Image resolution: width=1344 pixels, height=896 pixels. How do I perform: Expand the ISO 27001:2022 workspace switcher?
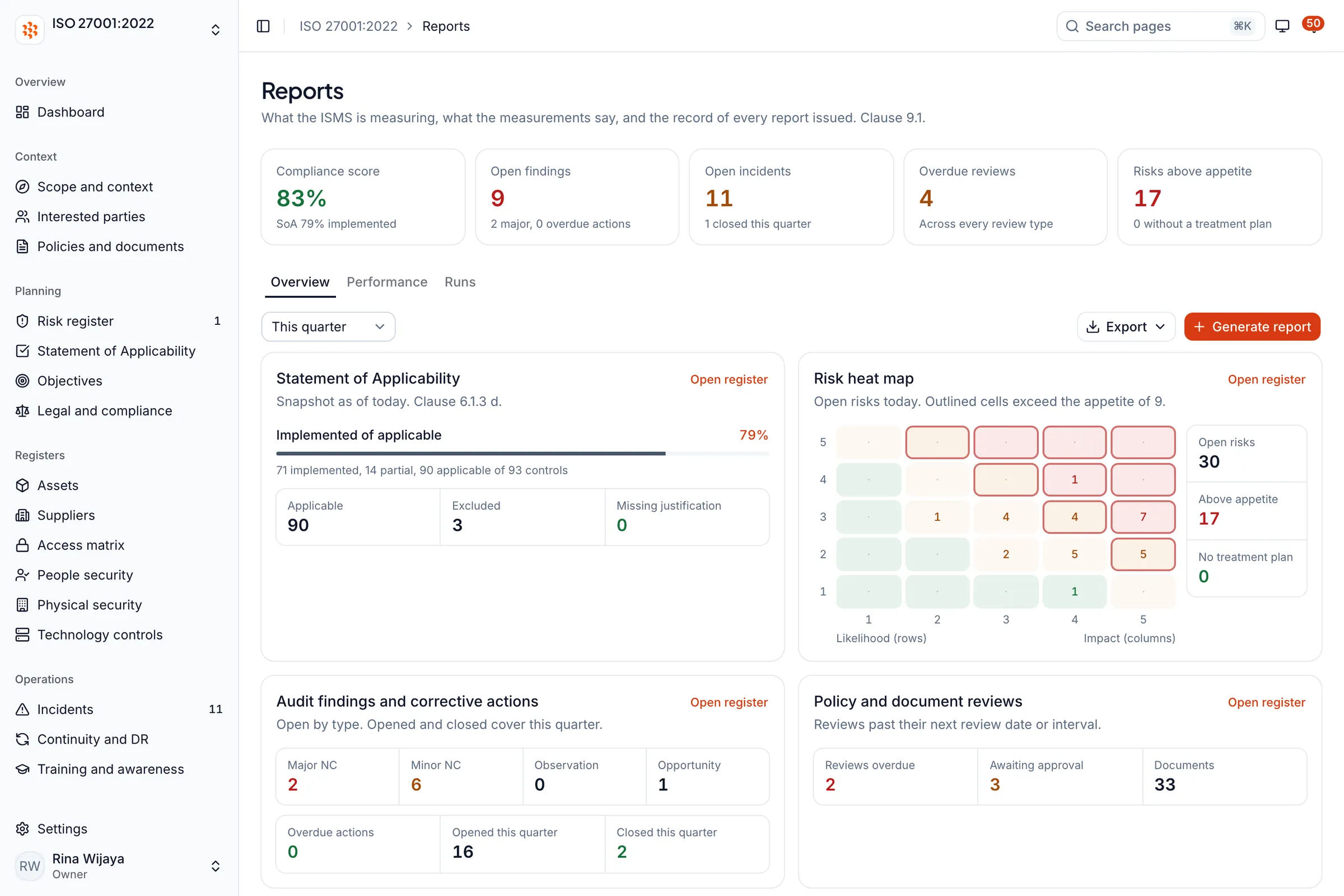coord(119,30)
